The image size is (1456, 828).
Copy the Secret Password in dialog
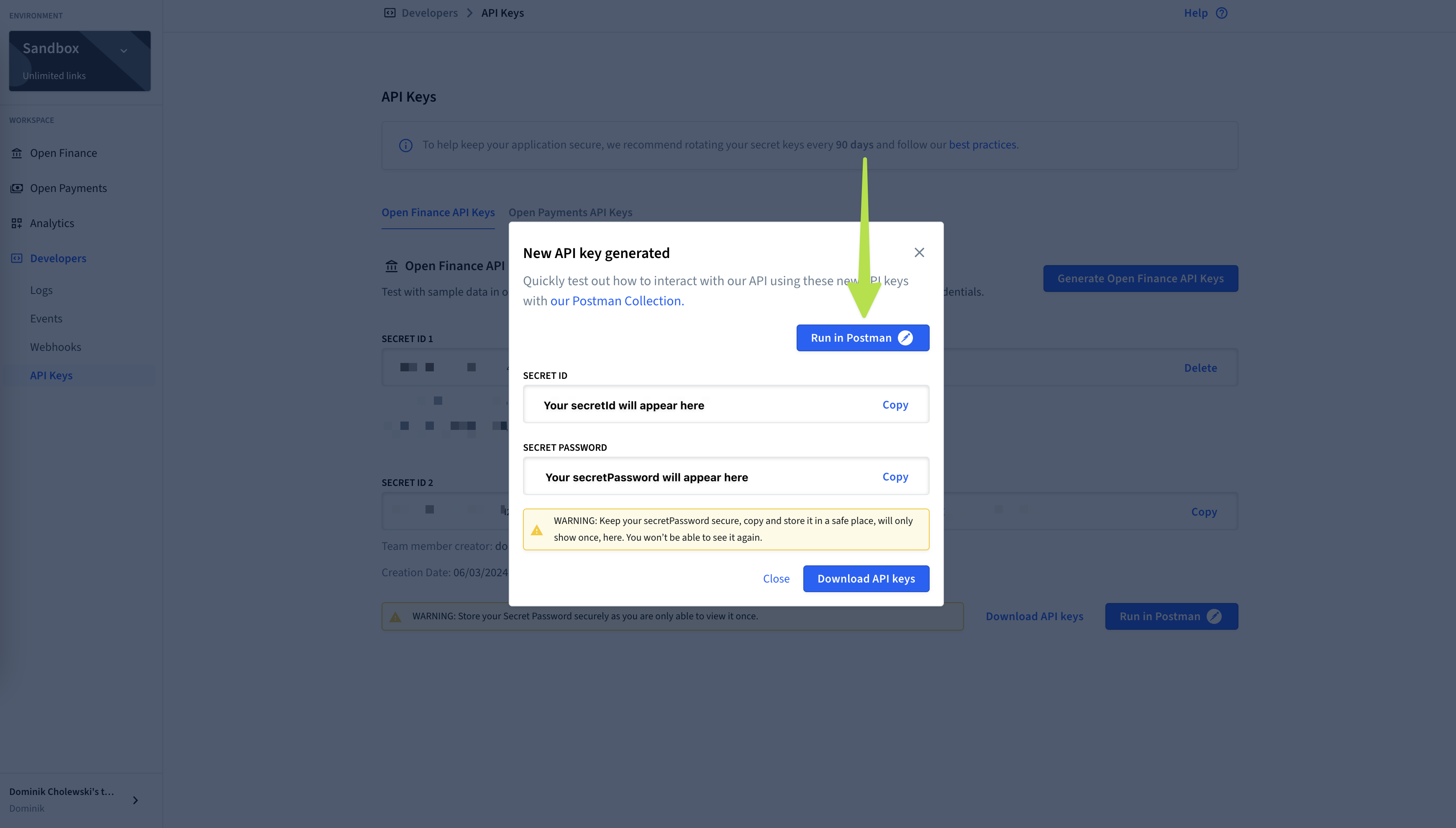click(895, 477)
